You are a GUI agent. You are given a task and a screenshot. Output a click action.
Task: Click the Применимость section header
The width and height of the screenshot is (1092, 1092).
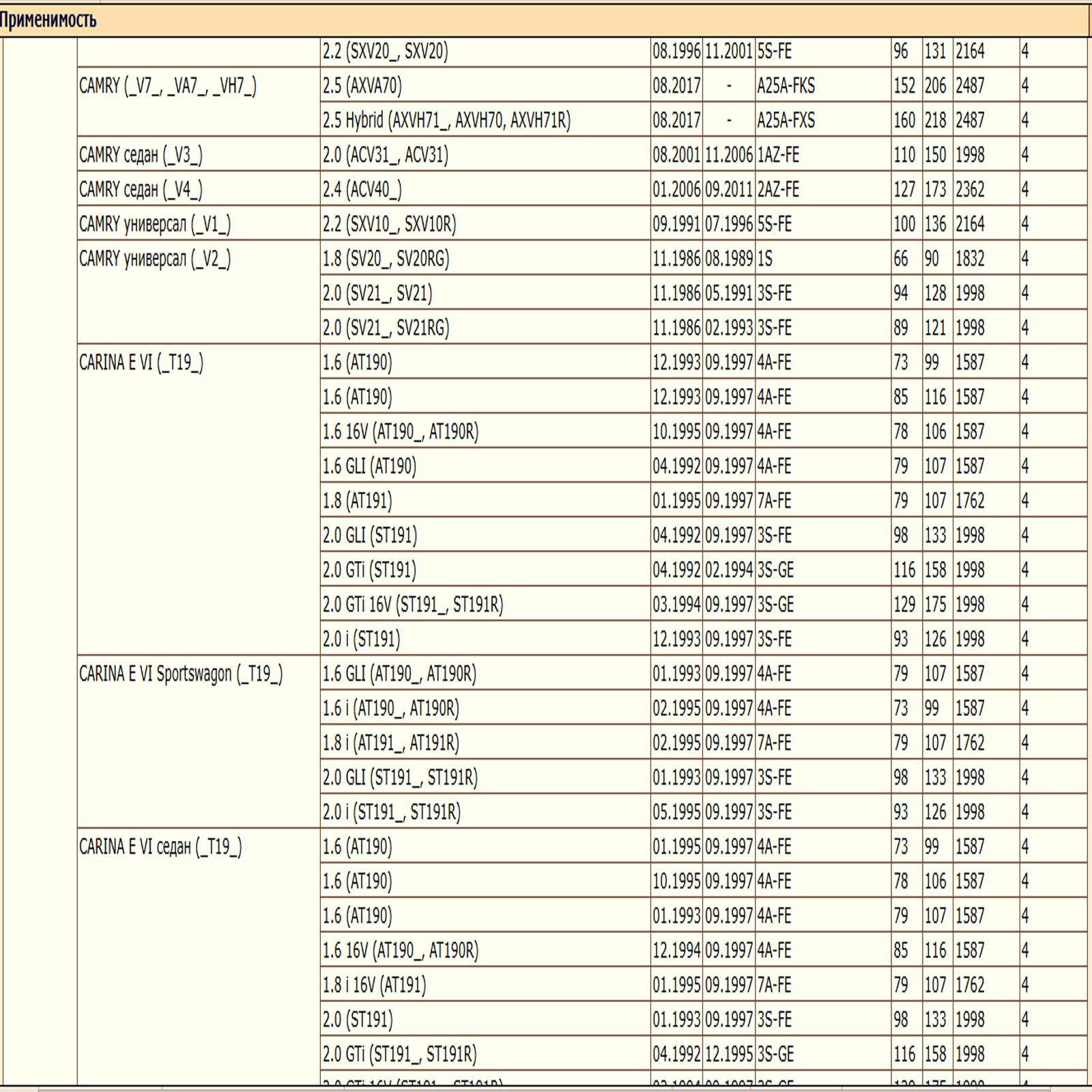(48, 20)
